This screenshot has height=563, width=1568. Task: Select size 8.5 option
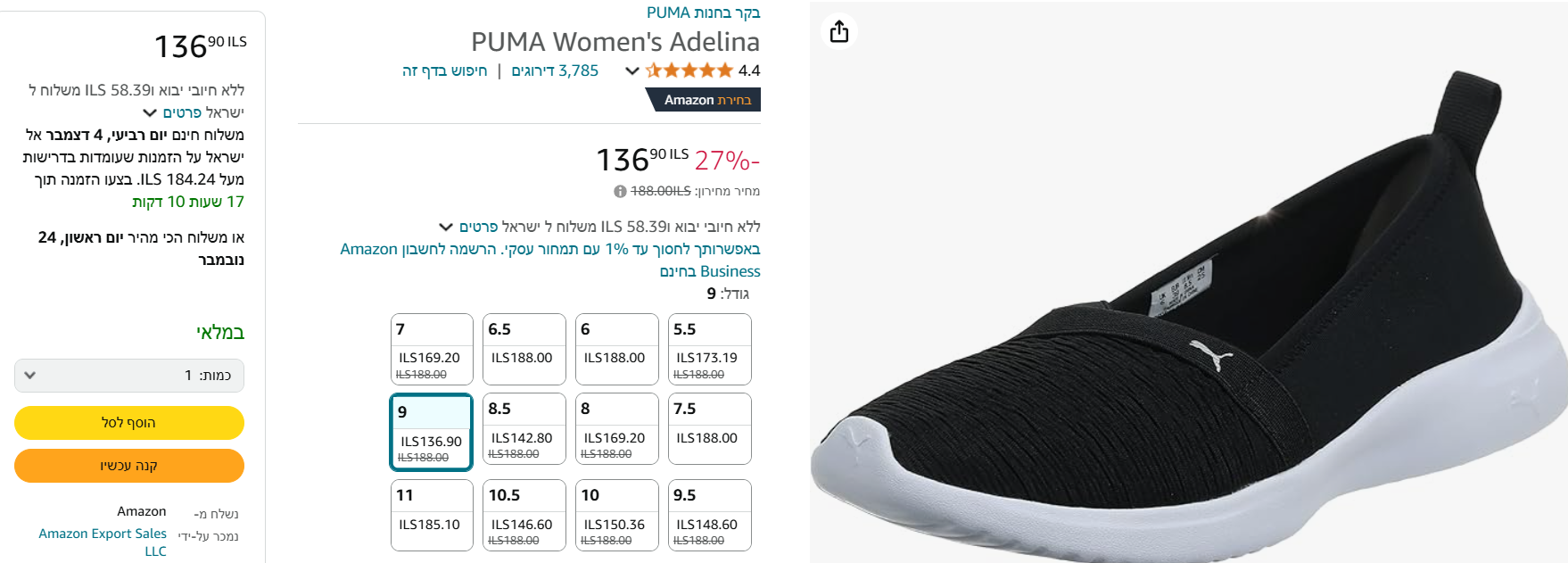point(524,428)
